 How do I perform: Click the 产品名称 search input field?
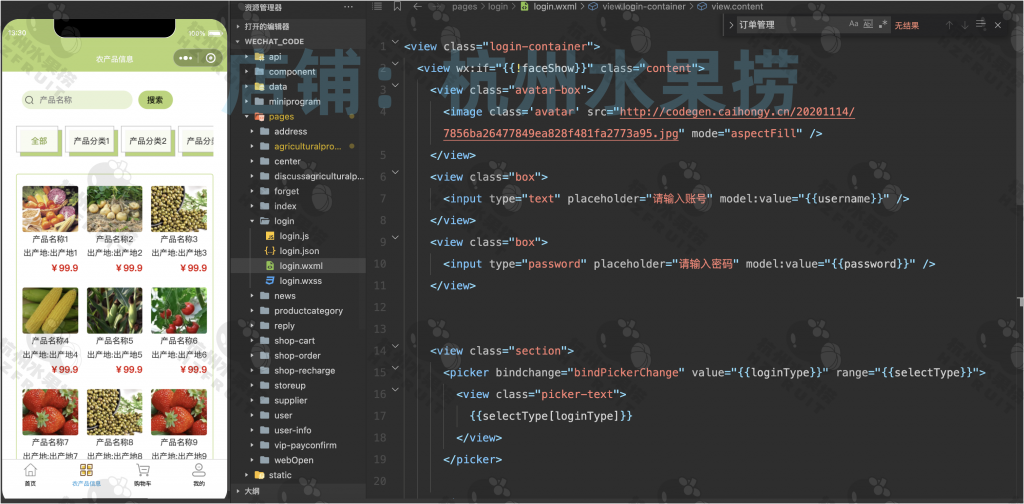point(78,100)
